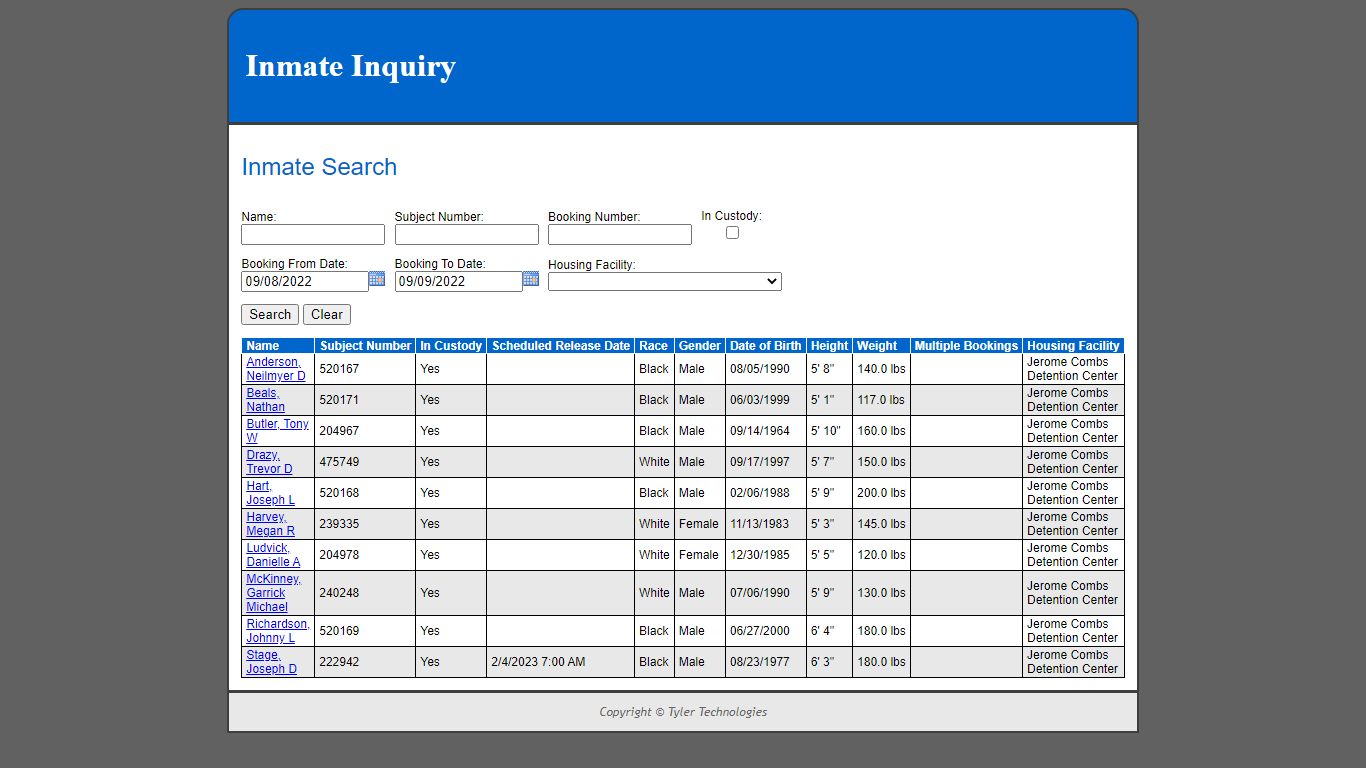This screenshot has height=768, width=1366.
Task: Click the Multiple Bookings column header
Action: click(966, 346)
